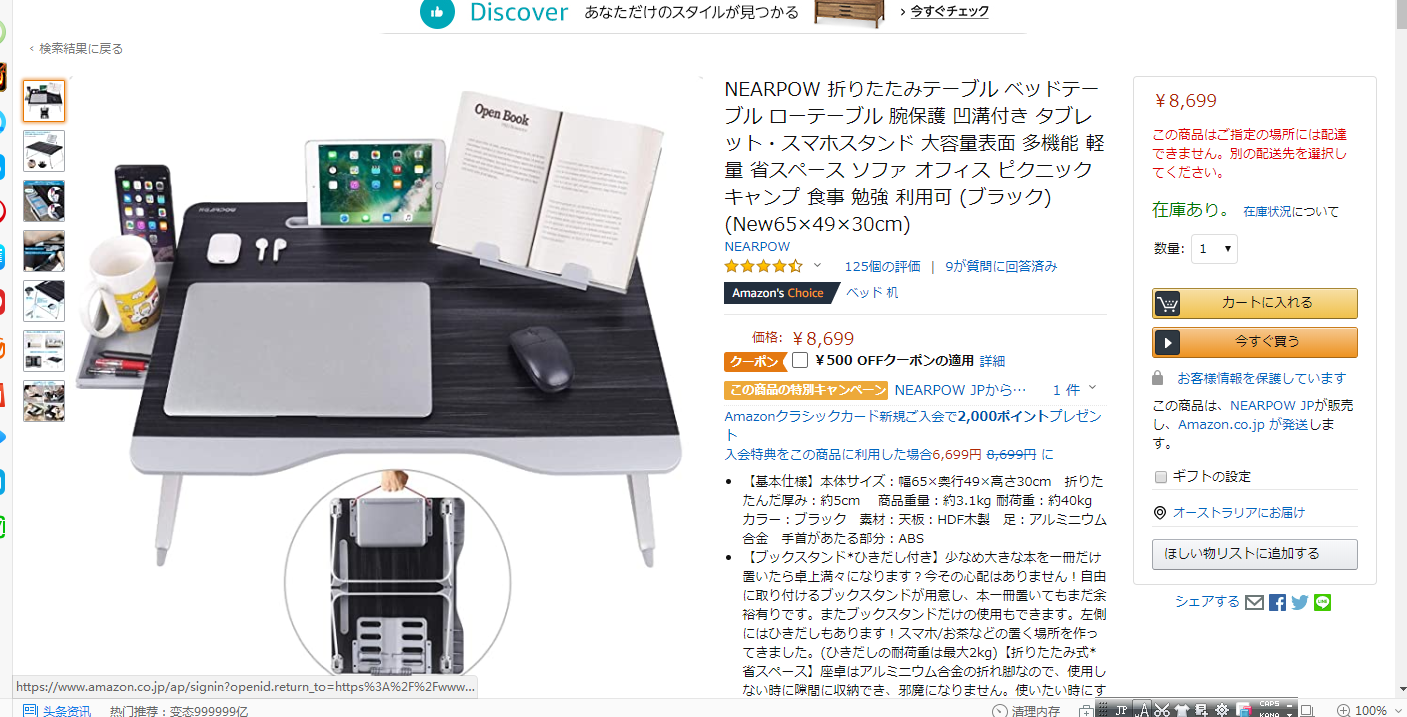
Task: Share product via email envelope icon
Action: pos(1255,602)
